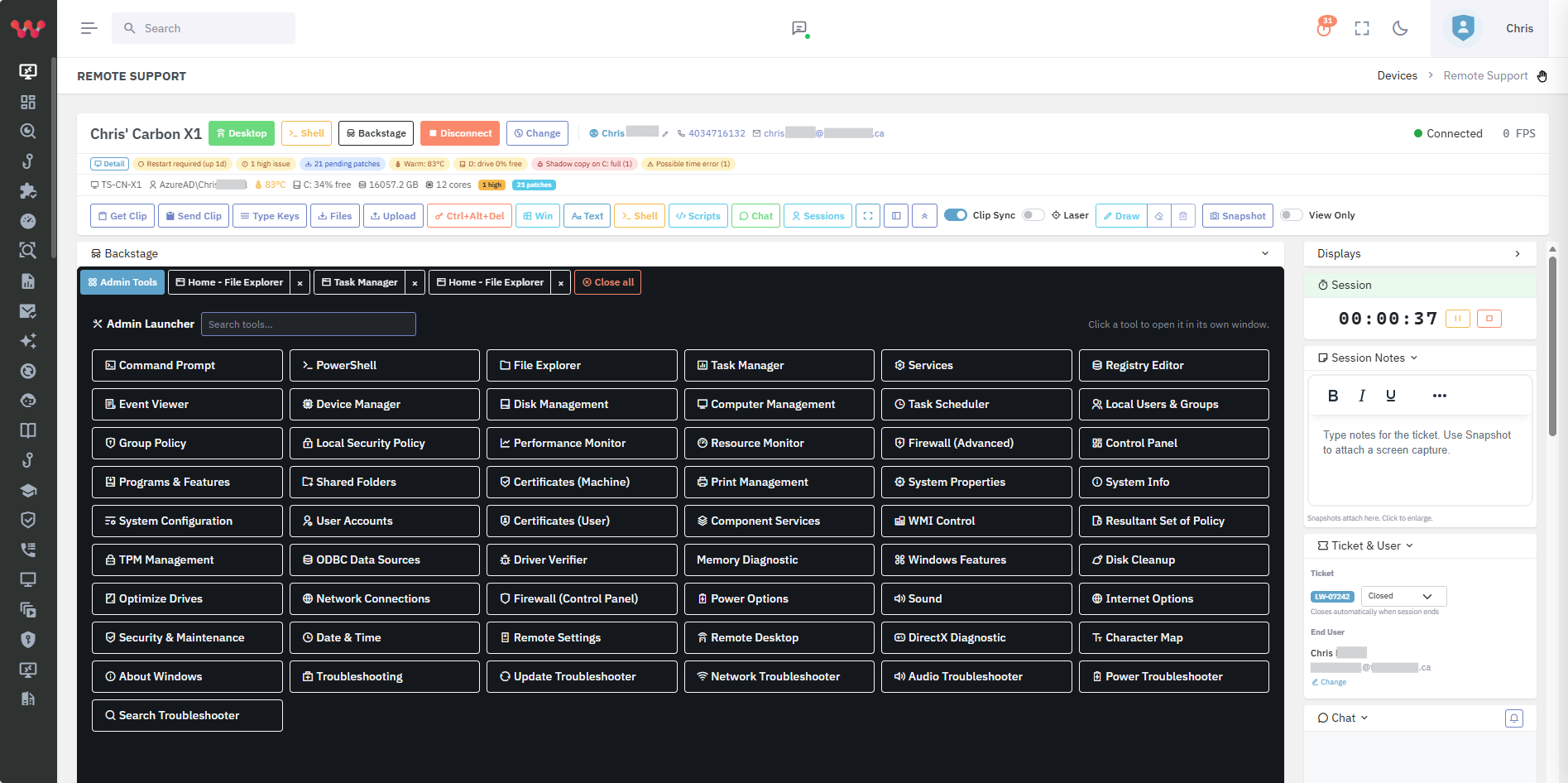Open the chat messages icon in top bar
Image resolution: width=1568 pixels, height=783 pixels.
pyautogui.click(x=799, y=28)
